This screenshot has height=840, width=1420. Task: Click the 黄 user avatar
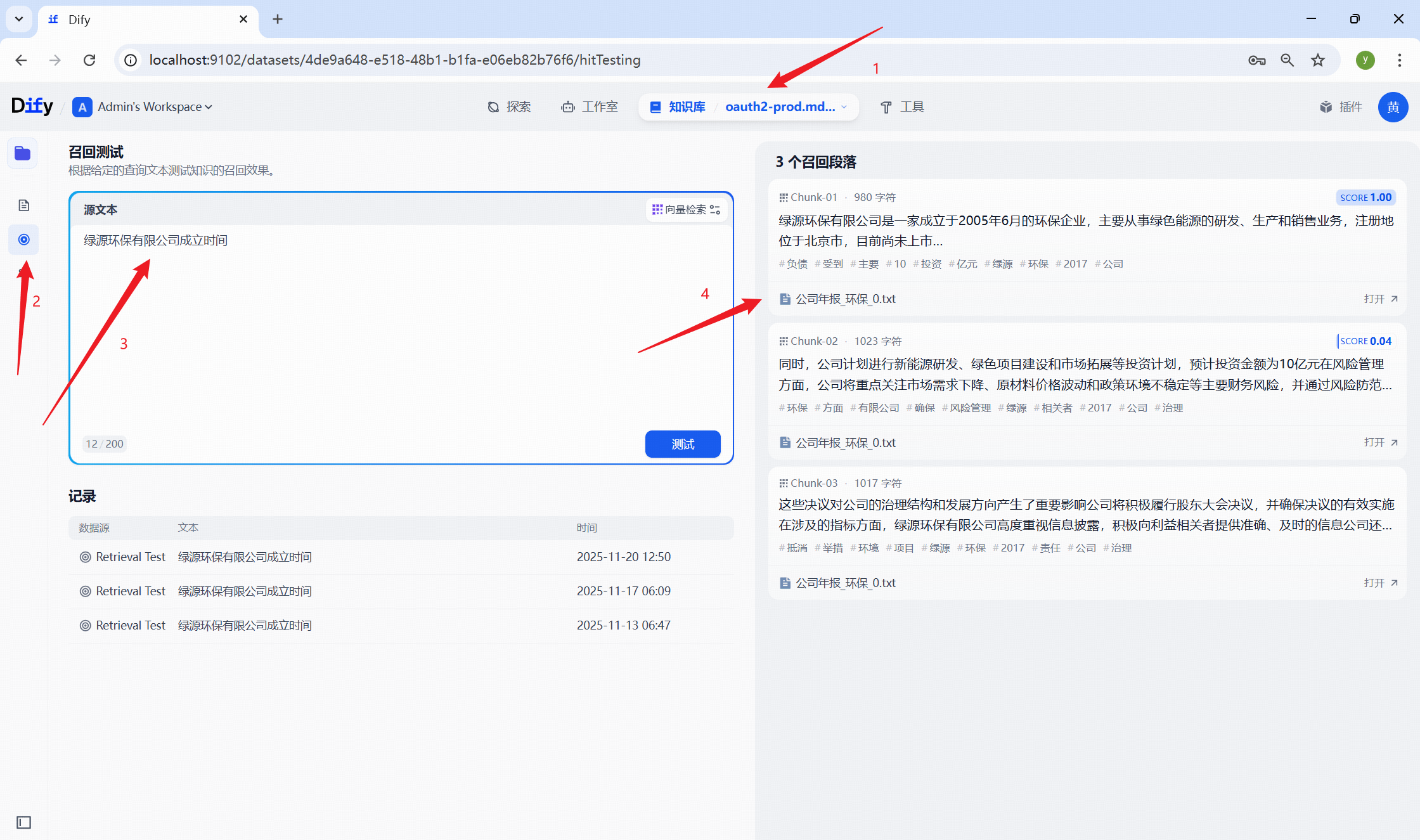coord(1393,107)
